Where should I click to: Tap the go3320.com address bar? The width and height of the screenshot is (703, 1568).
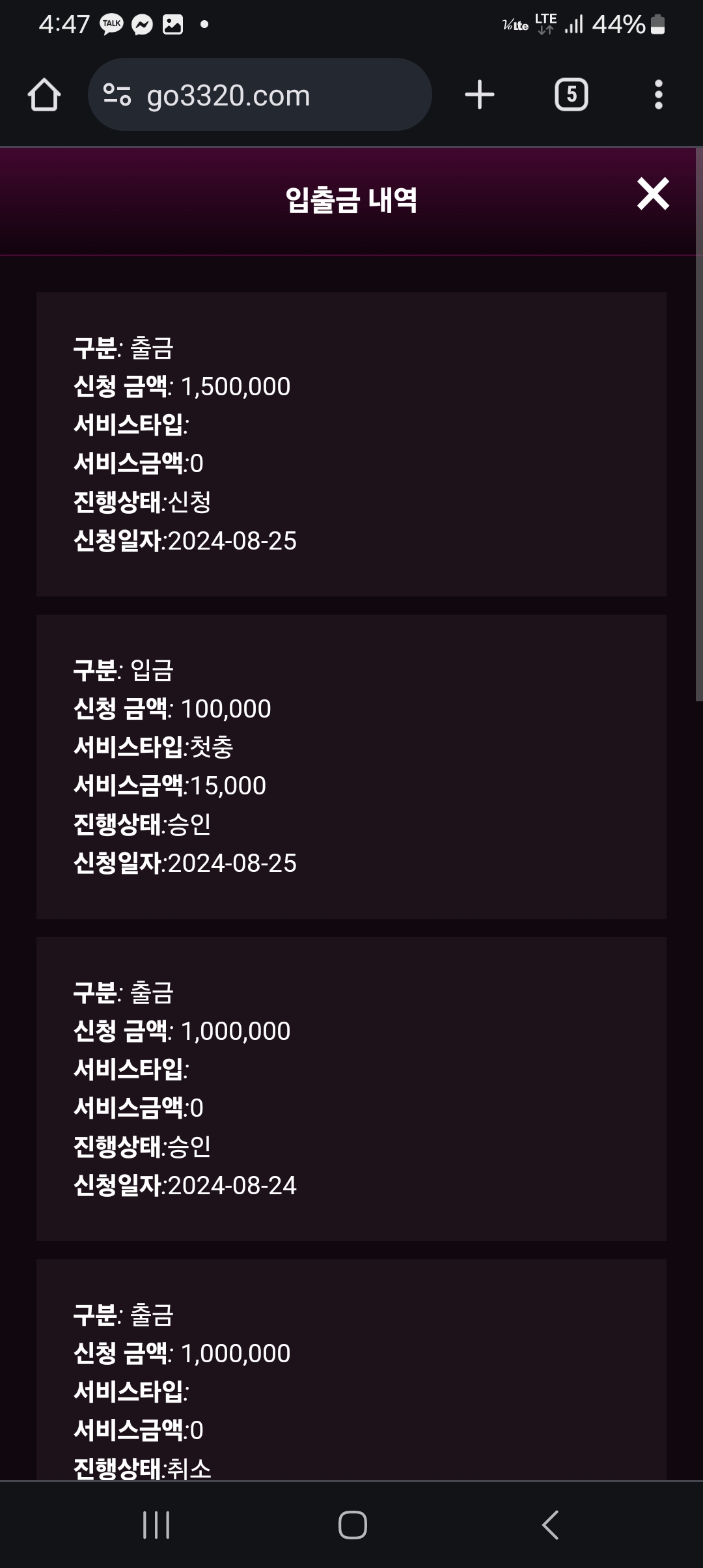pyautogui.click(x=260, y=95)
